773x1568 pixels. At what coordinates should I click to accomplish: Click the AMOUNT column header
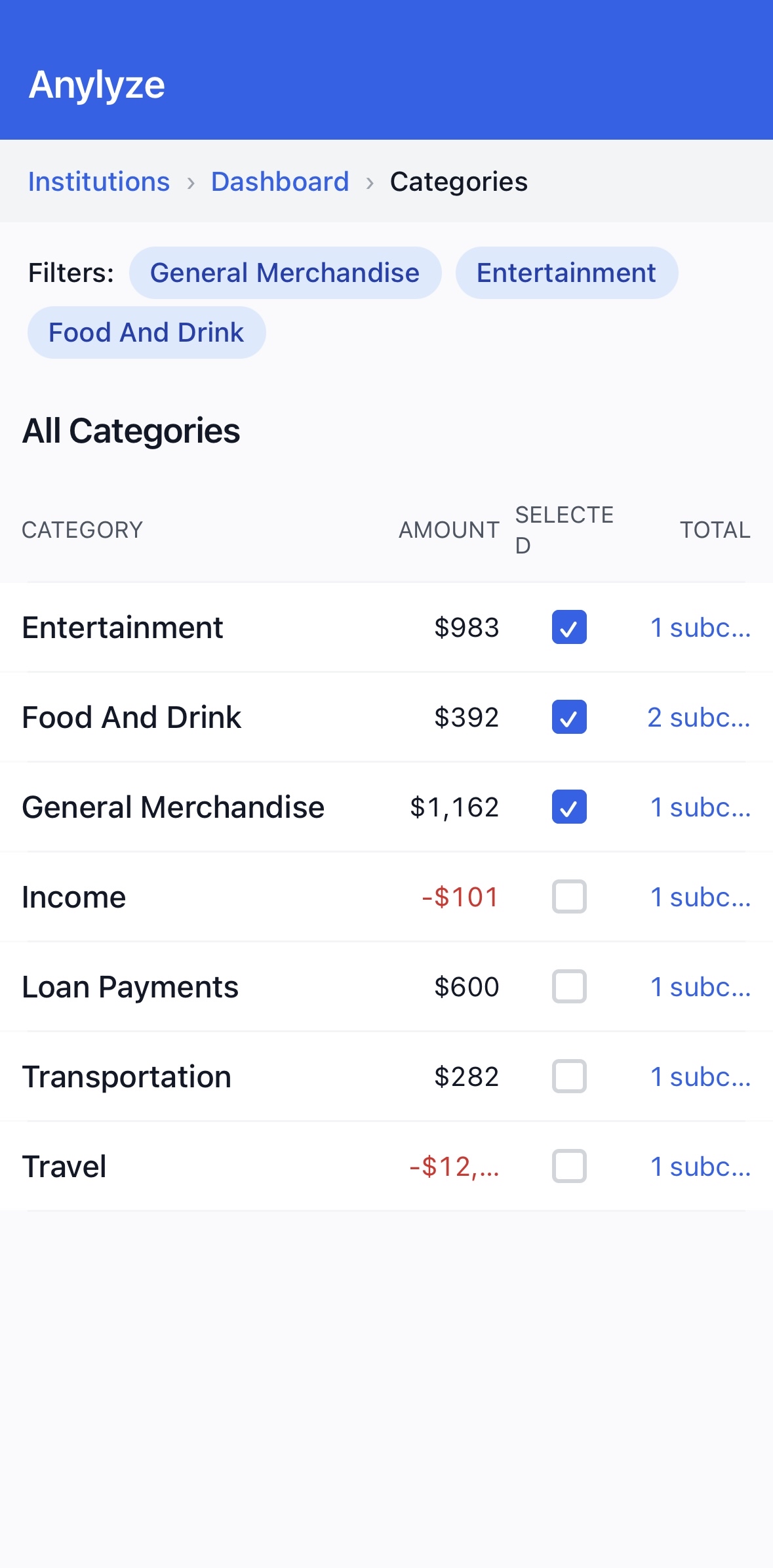pos(449,530)
